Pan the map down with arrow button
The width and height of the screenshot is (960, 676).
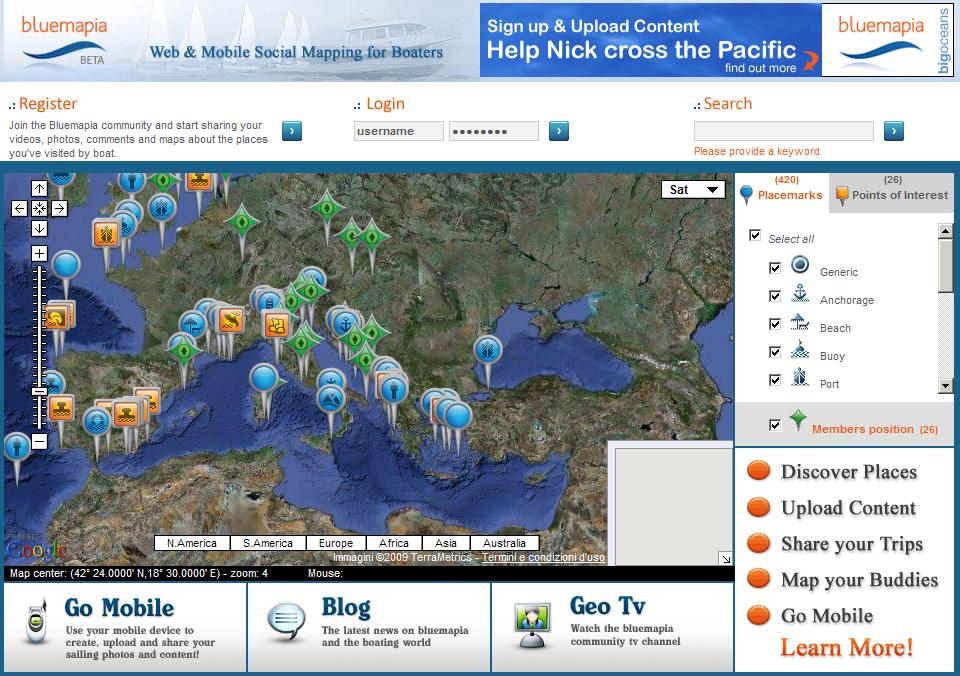[39, 228]
